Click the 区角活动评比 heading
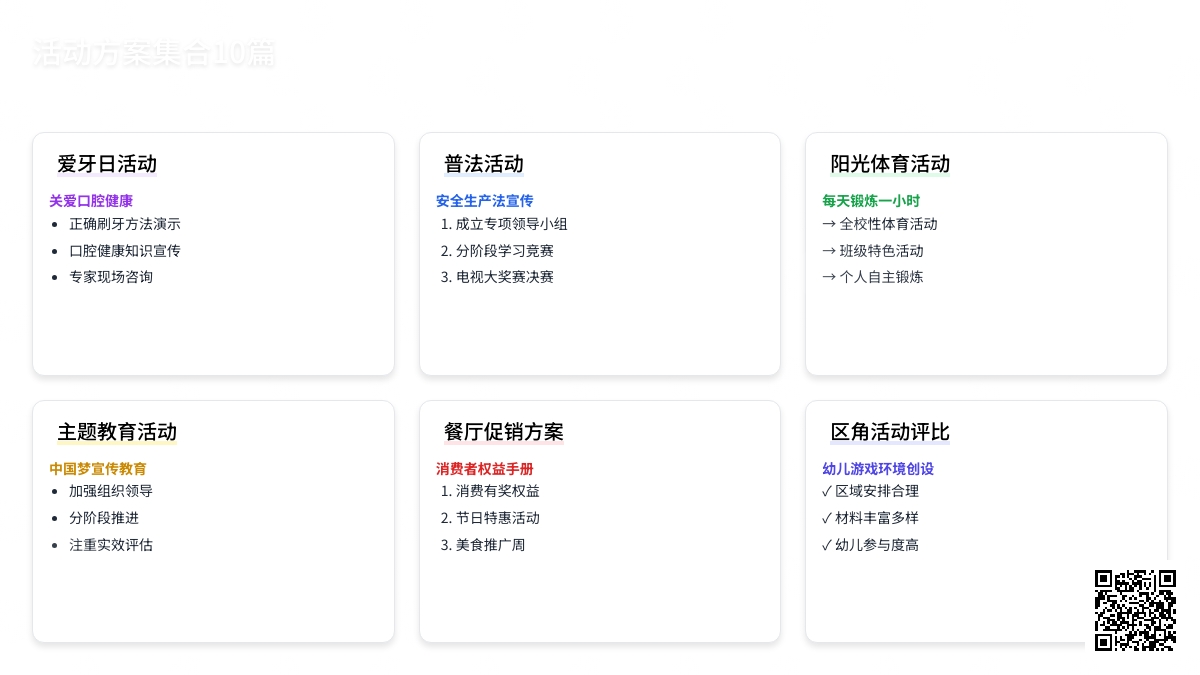 [890, 432]
